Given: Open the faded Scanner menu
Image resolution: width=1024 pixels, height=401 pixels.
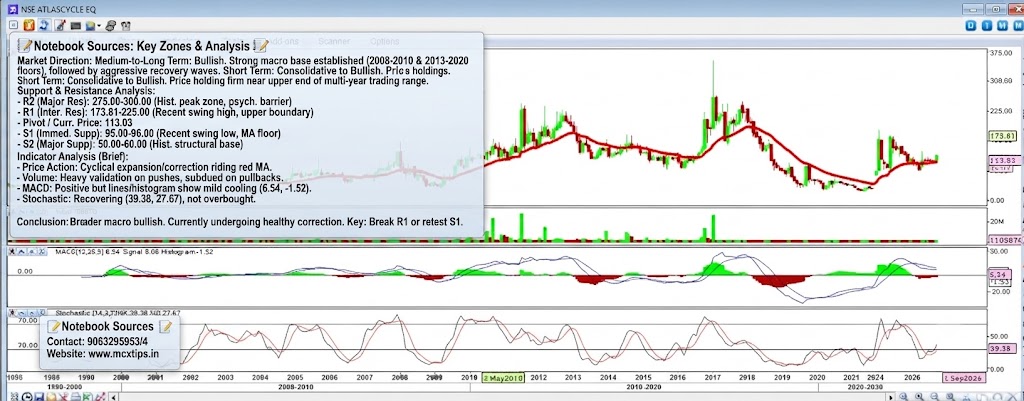Looking at the screenshot, I should click(x=334, y=41).
